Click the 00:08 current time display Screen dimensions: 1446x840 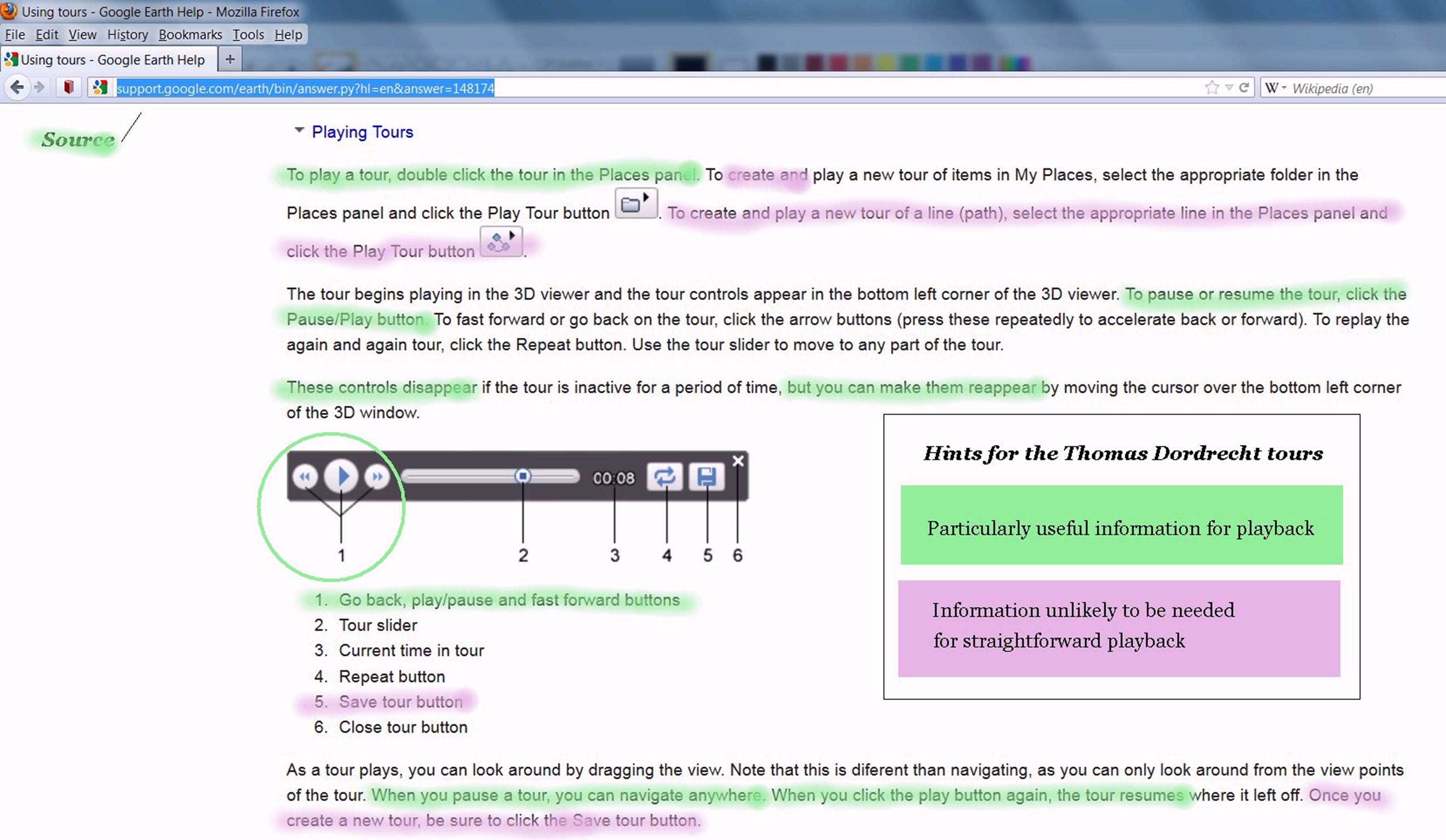coord(613,478)
